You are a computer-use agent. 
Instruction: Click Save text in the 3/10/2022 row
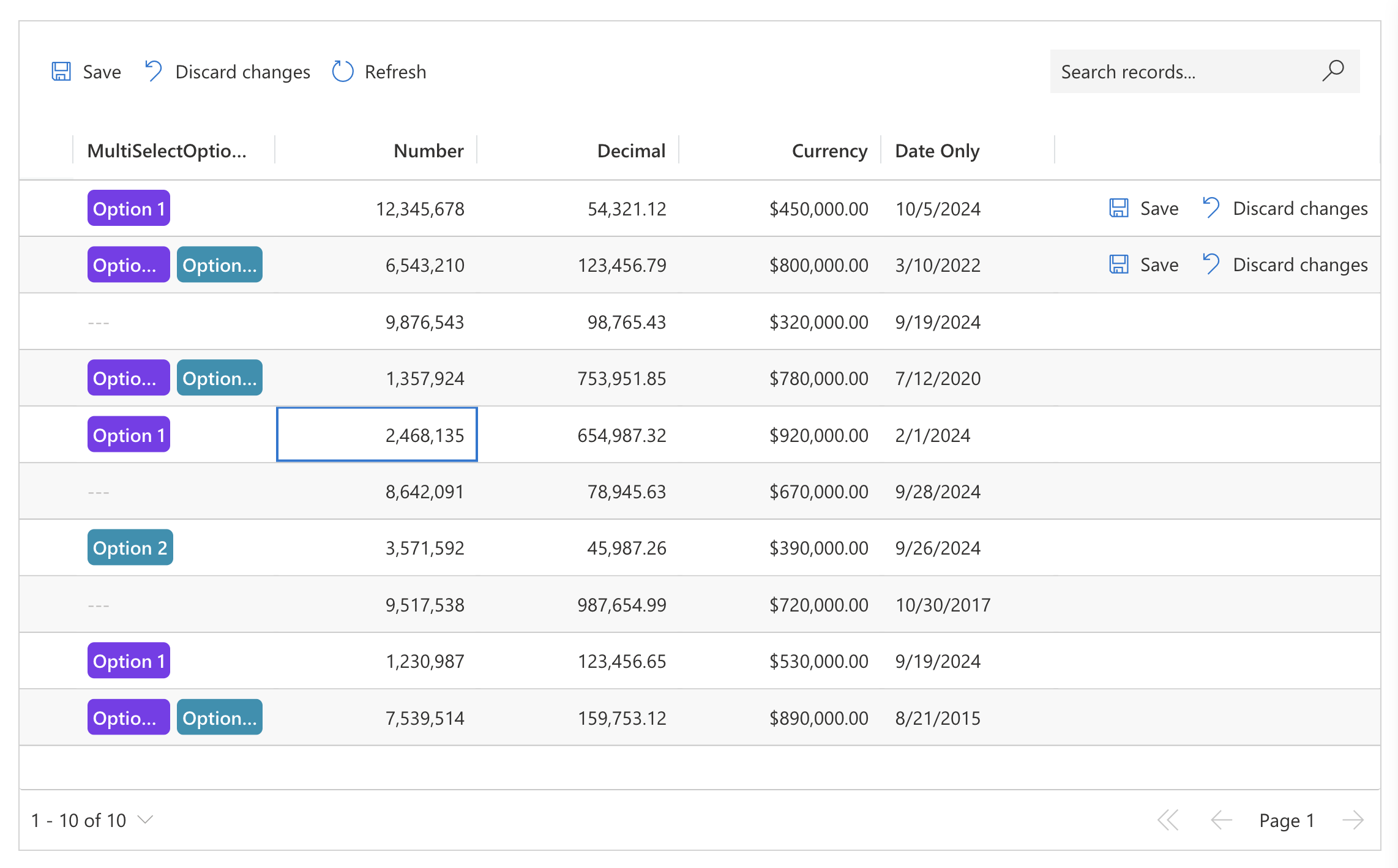(1159, 264)
